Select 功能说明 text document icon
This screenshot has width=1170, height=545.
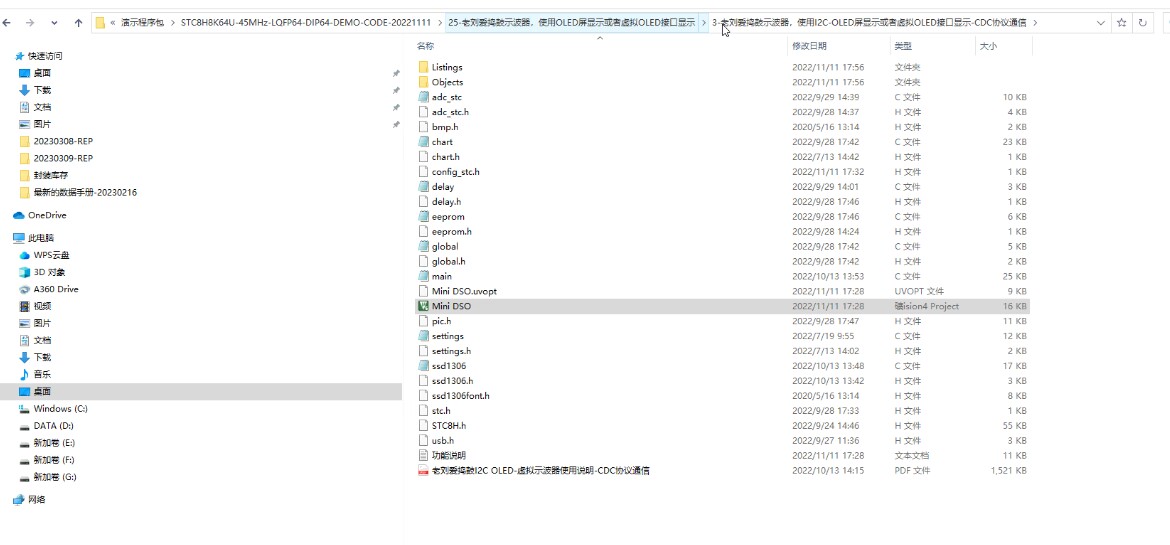click(424, 455)
